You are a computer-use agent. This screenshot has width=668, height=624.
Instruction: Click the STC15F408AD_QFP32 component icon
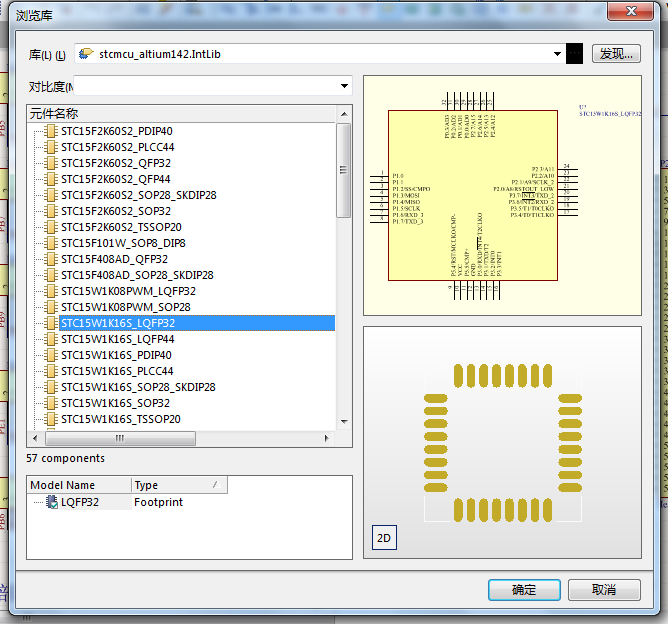[51, 259]
